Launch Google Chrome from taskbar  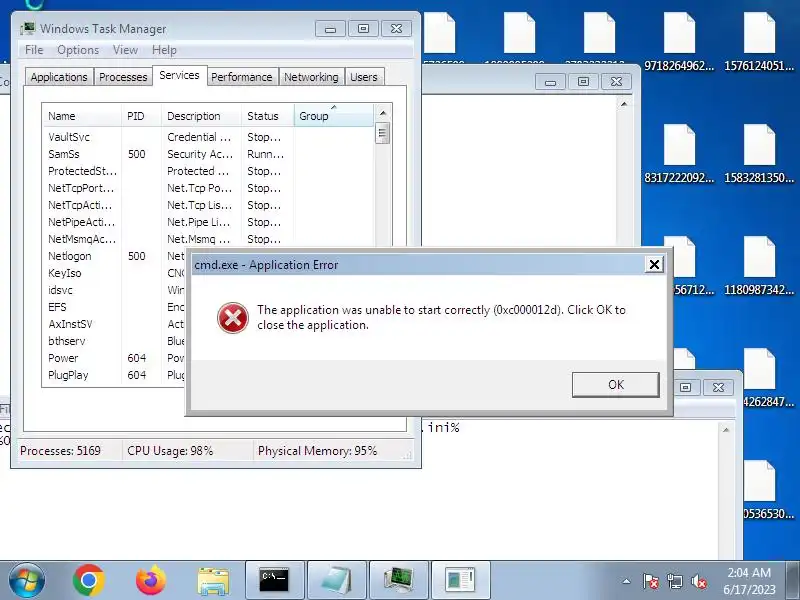pyautogui.click(x=88, y=580)
